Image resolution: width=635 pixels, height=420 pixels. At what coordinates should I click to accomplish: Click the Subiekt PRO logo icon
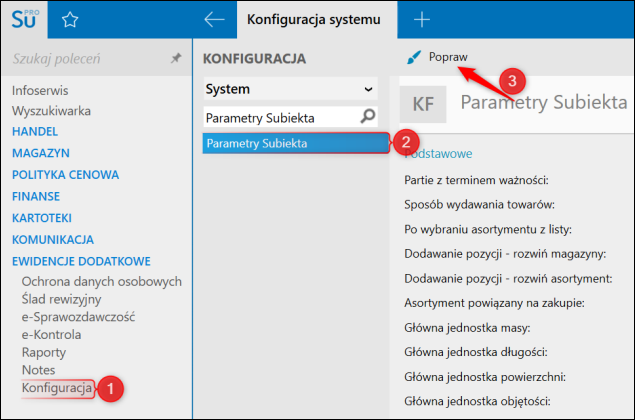pos(24,20)
